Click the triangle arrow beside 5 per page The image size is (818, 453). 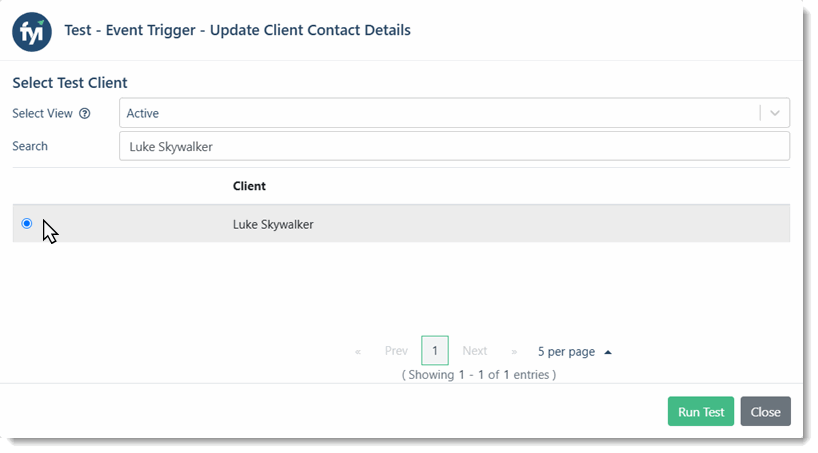[608, 352]
